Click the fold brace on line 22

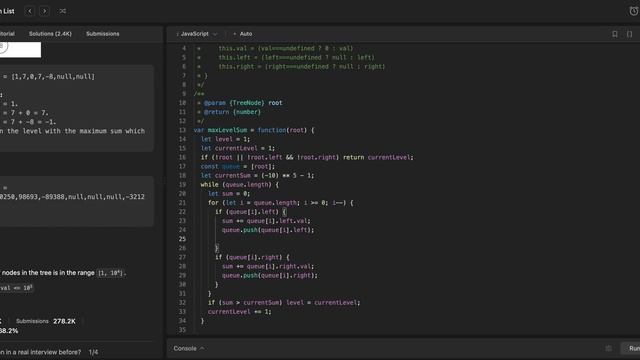(284, 212)
